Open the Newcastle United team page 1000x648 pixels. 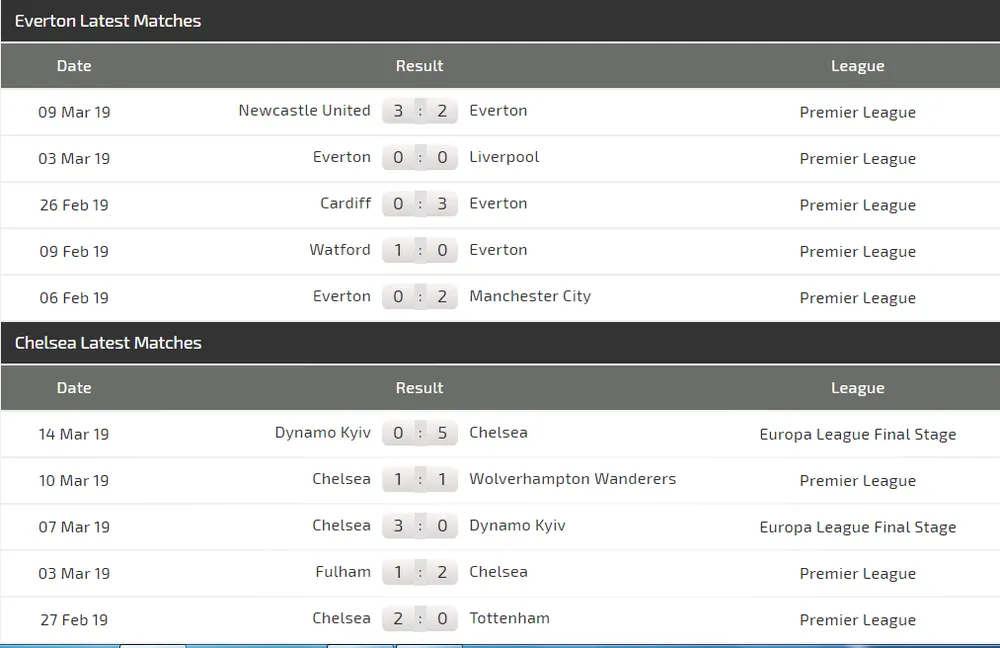tap(304, 111)
